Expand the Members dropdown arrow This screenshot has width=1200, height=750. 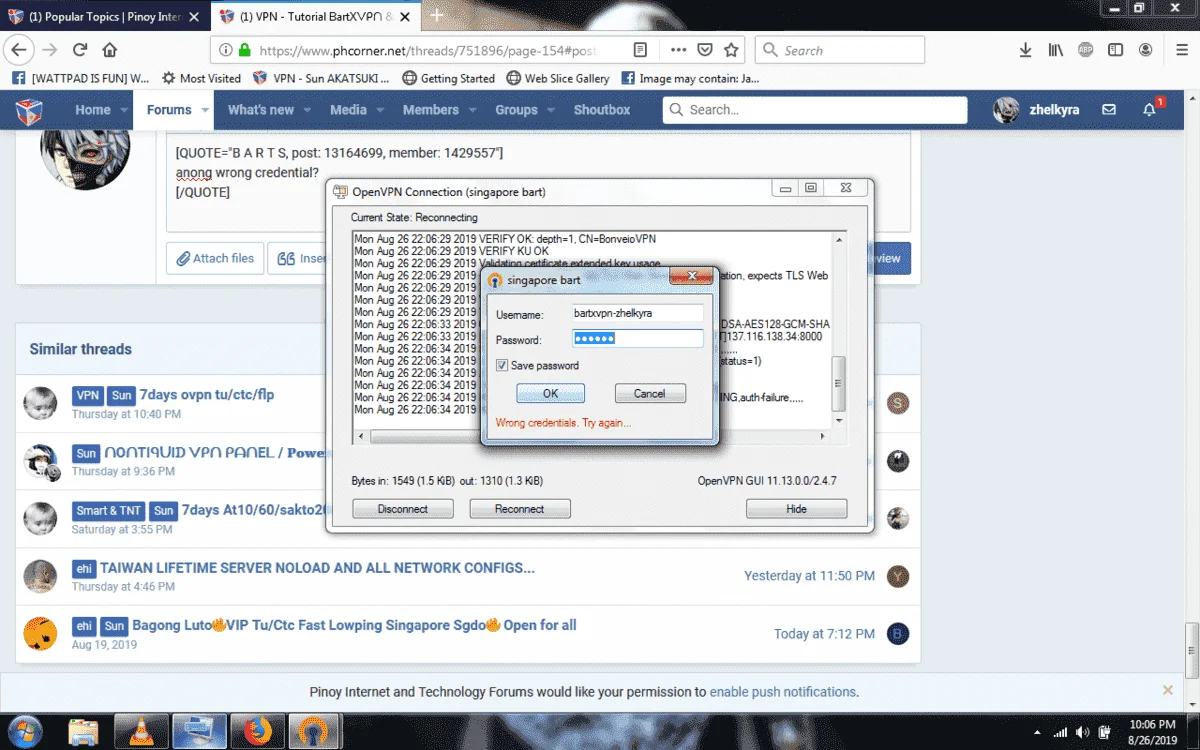(x=472, y=110)
